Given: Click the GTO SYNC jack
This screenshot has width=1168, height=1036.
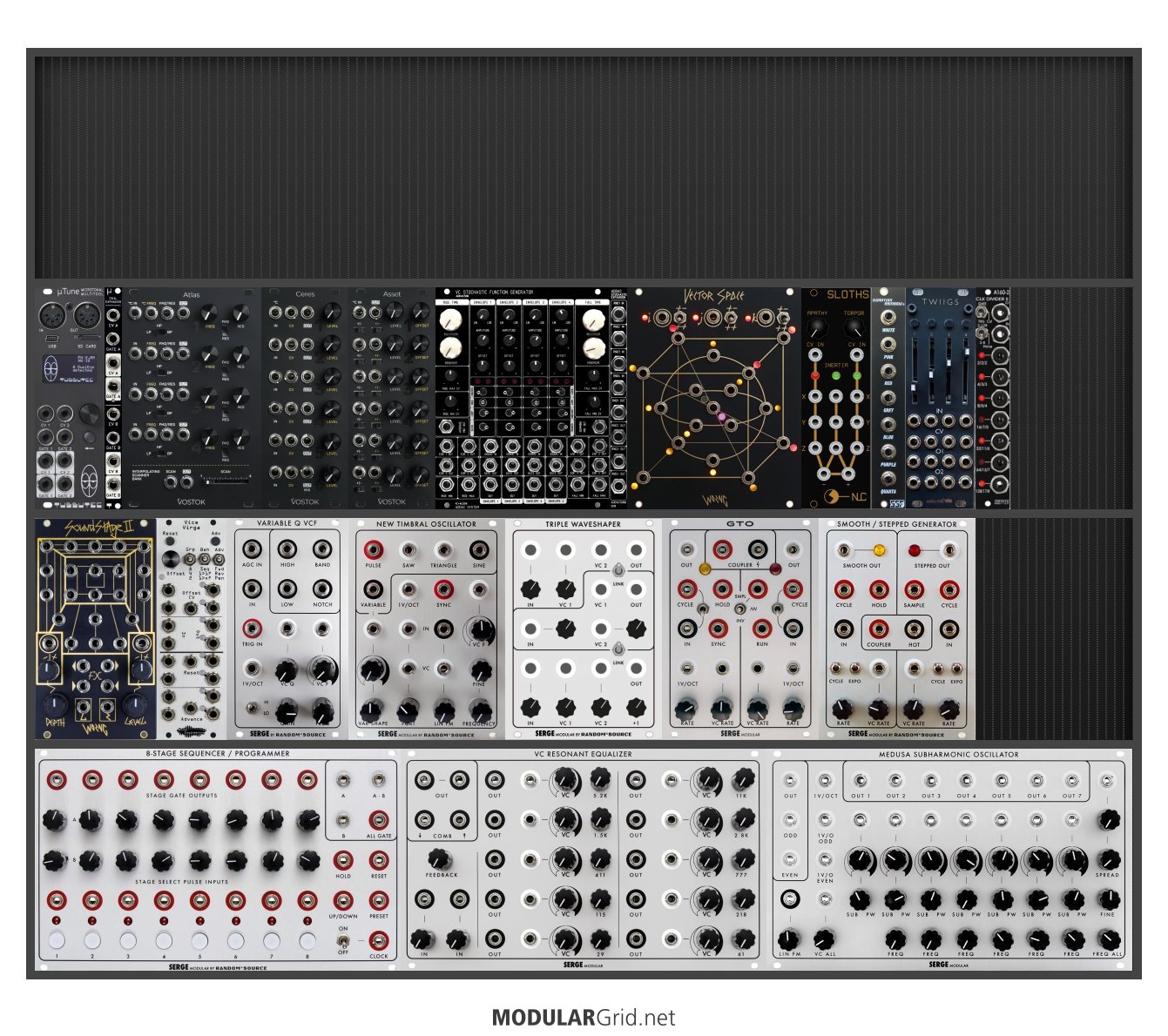Looking at the screenshot, I should point(719,629).
